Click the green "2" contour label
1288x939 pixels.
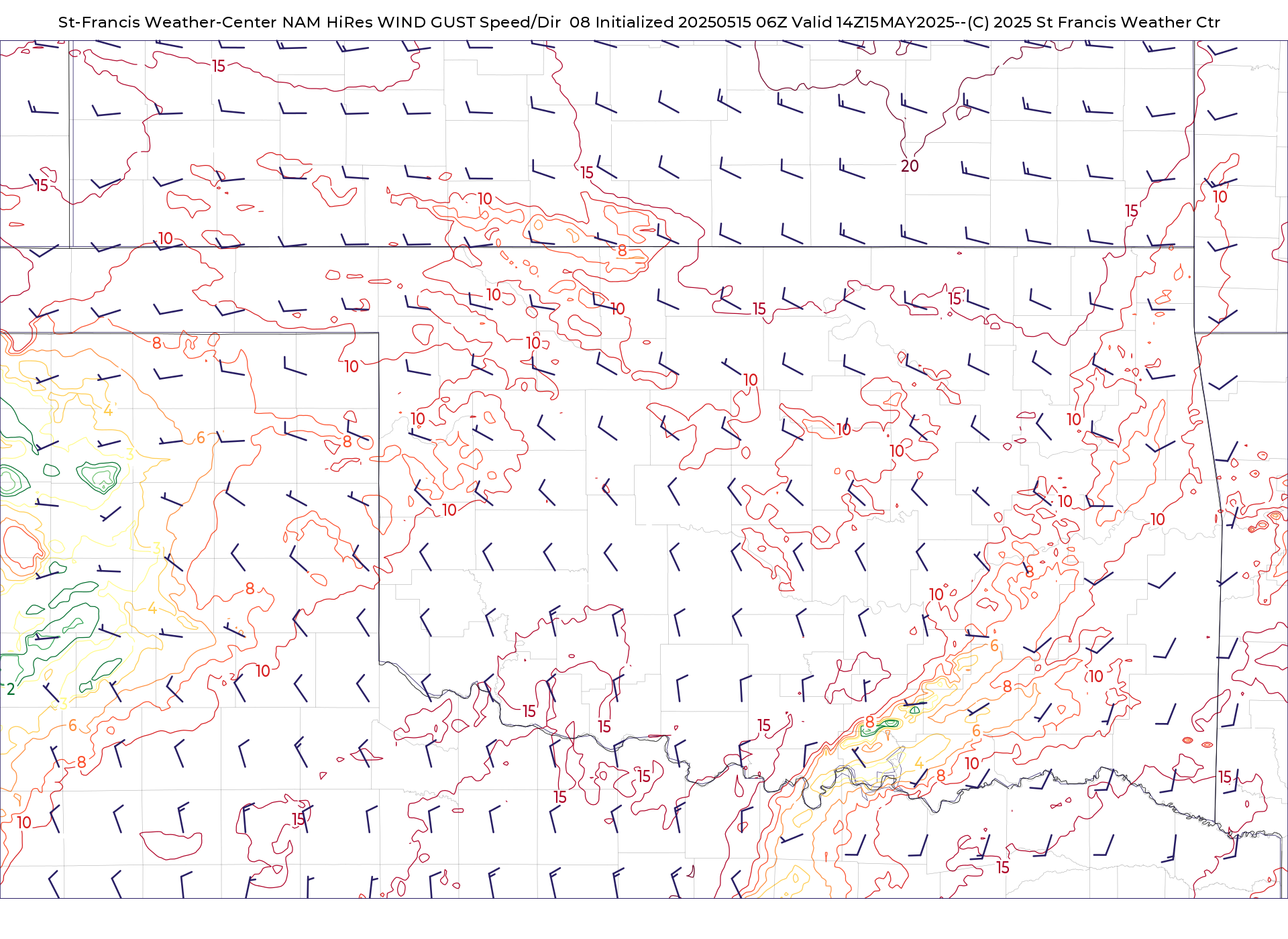coord(11,689)
